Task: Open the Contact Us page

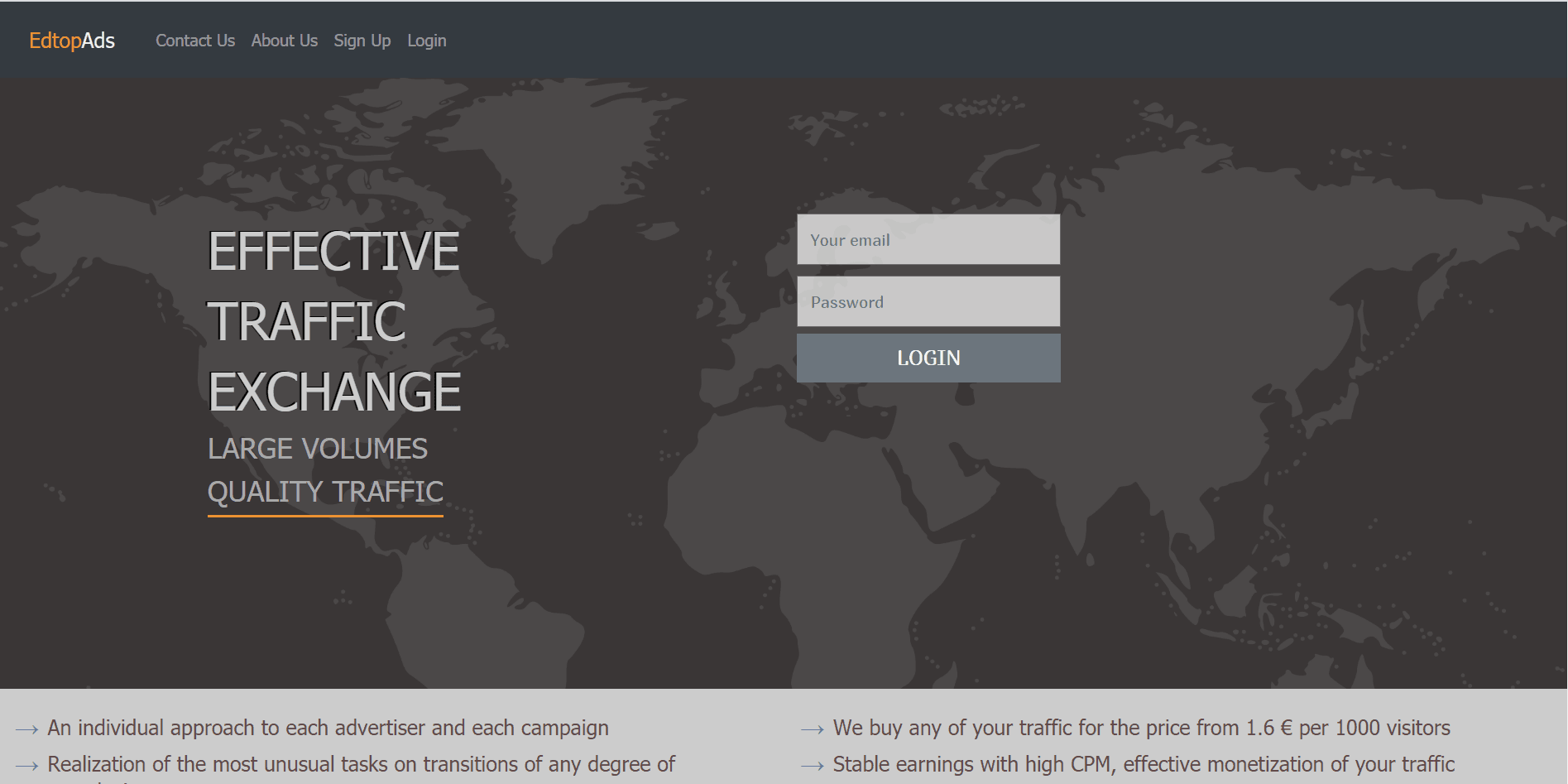Action: (x=195, y=41)
